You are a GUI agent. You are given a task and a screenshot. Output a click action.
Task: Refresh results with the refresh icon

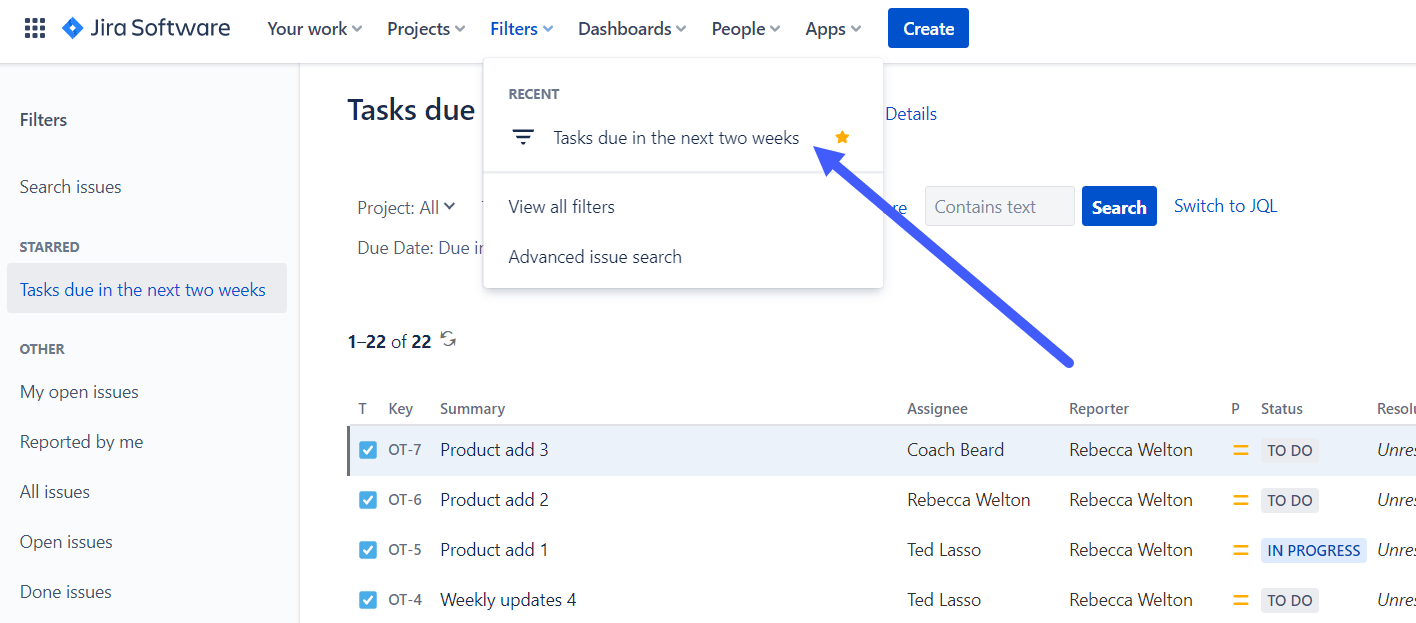tap(448, 340)
